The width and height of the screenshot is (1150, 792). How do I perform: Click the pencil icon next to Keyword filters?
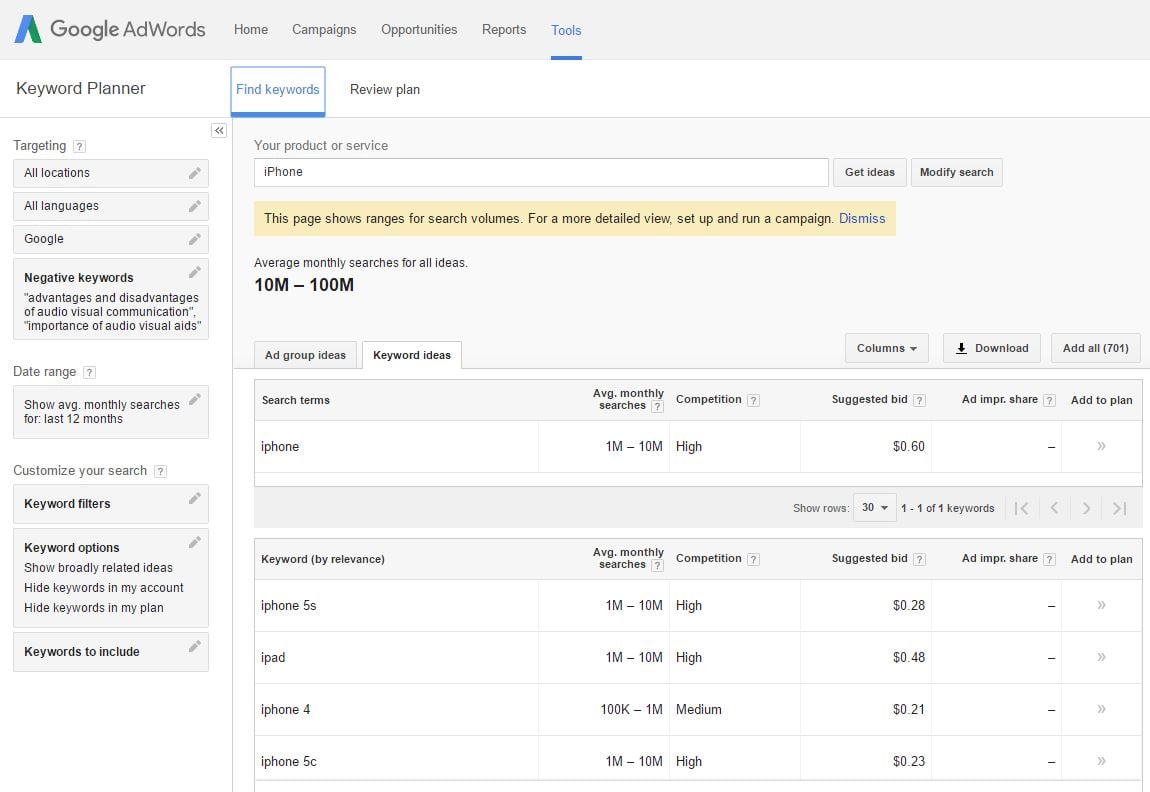[x=196, y=497]
